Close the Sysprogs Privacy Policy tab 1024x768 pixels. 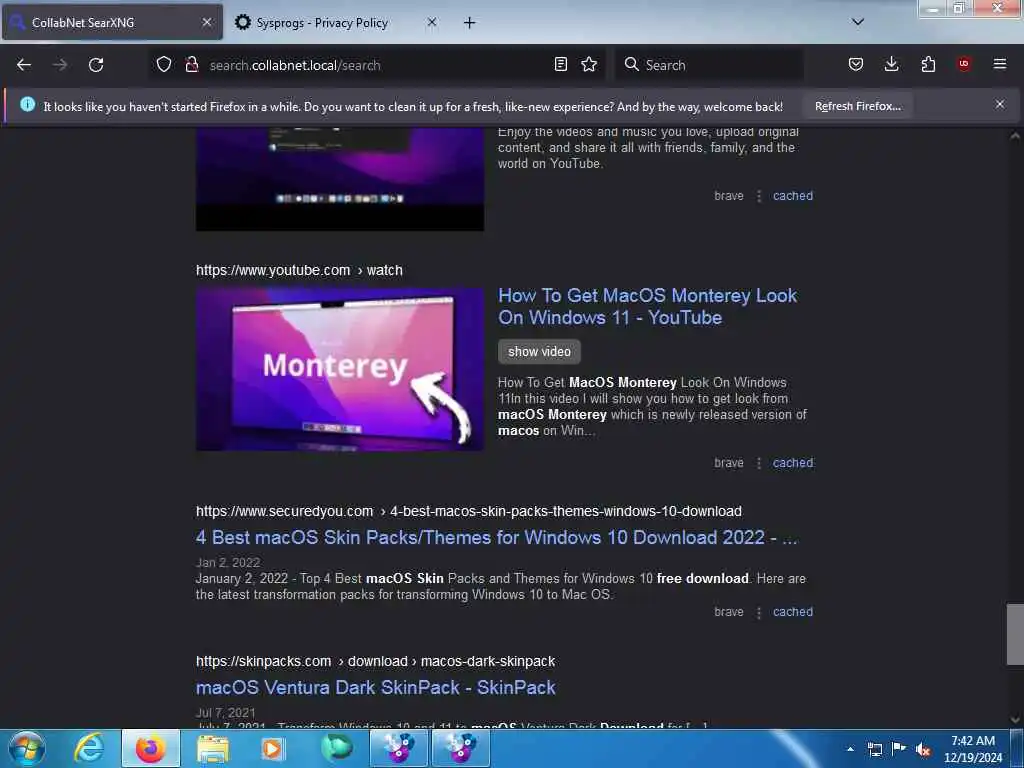(432, 22)
